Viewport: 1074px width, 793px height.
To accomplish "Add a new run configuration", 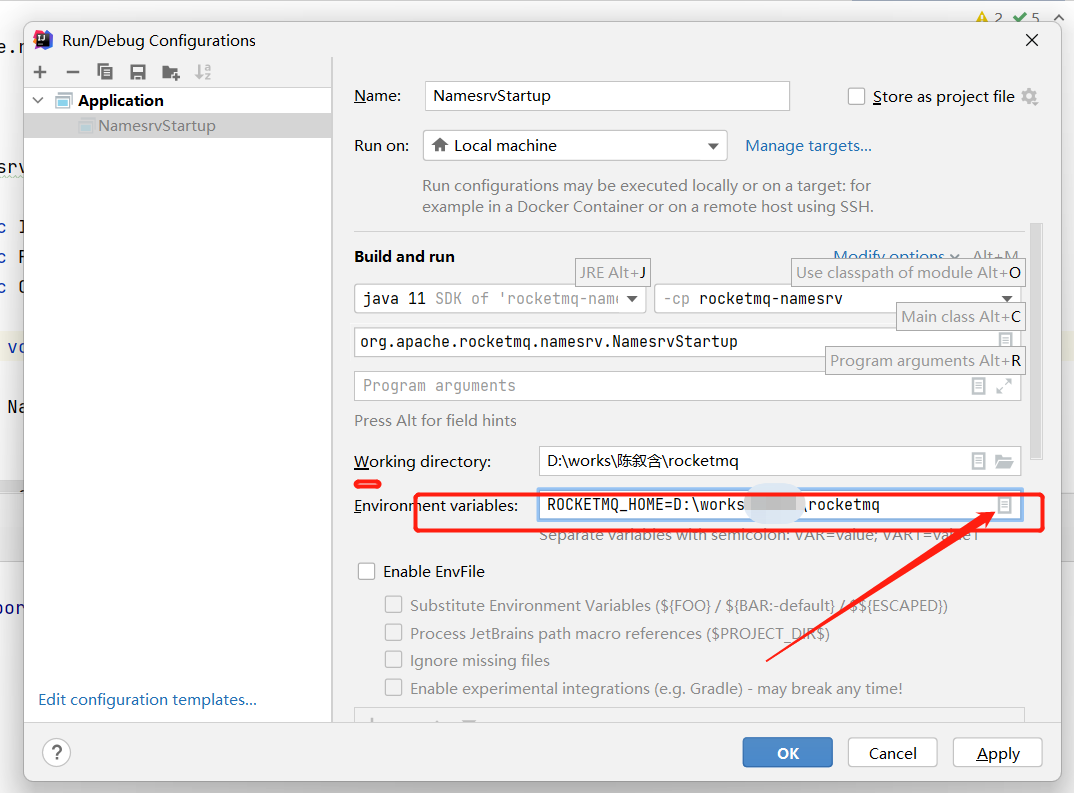I will click(40, 72).
